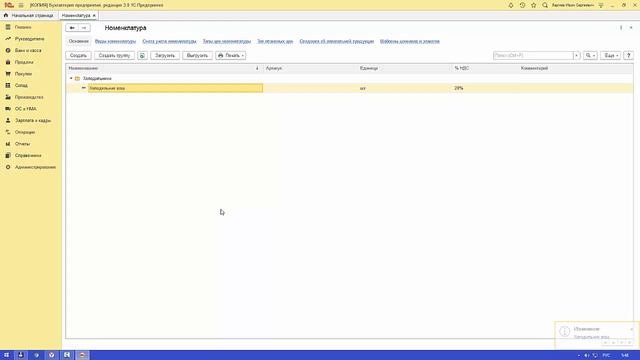Open the history clock icon in title bar

pyautogui.click(x=522, y=5)
